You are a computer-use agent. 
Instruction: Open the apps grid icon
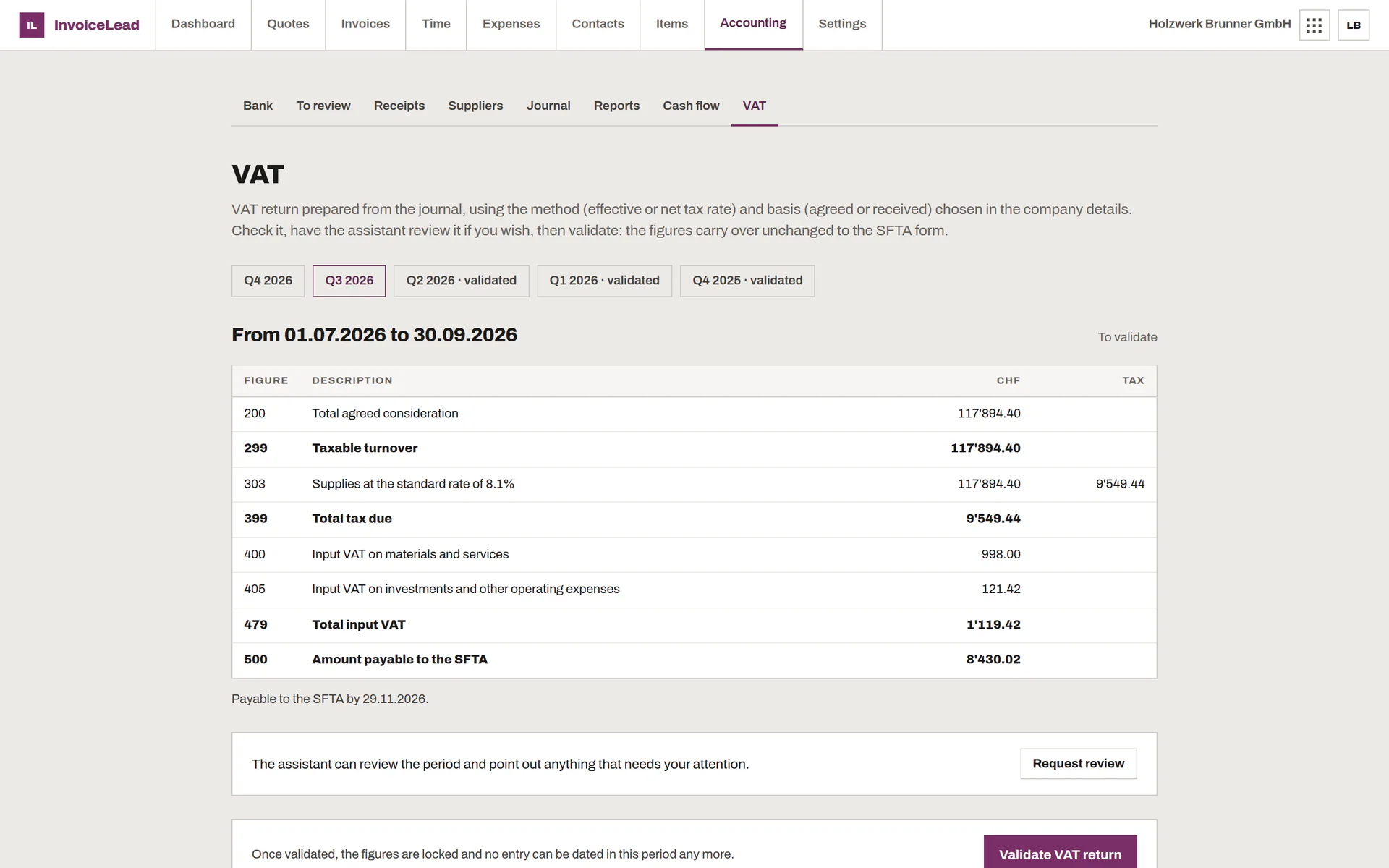[1314, 25]
